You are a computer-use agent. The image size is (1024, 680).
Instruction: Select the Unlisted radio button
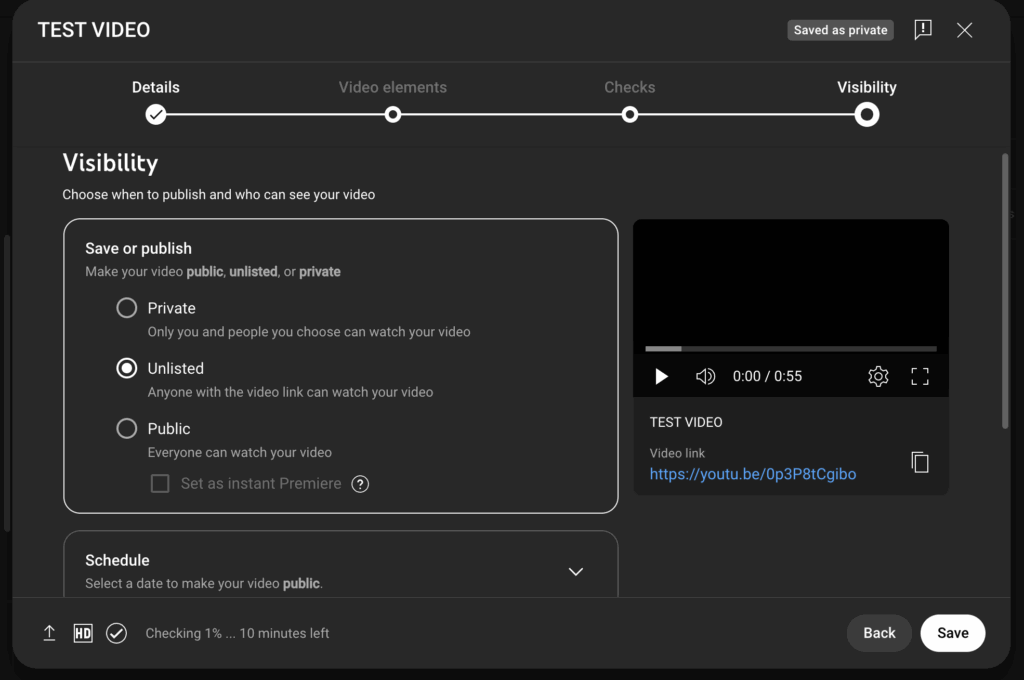pyautogui.click(x=127, y=368)
